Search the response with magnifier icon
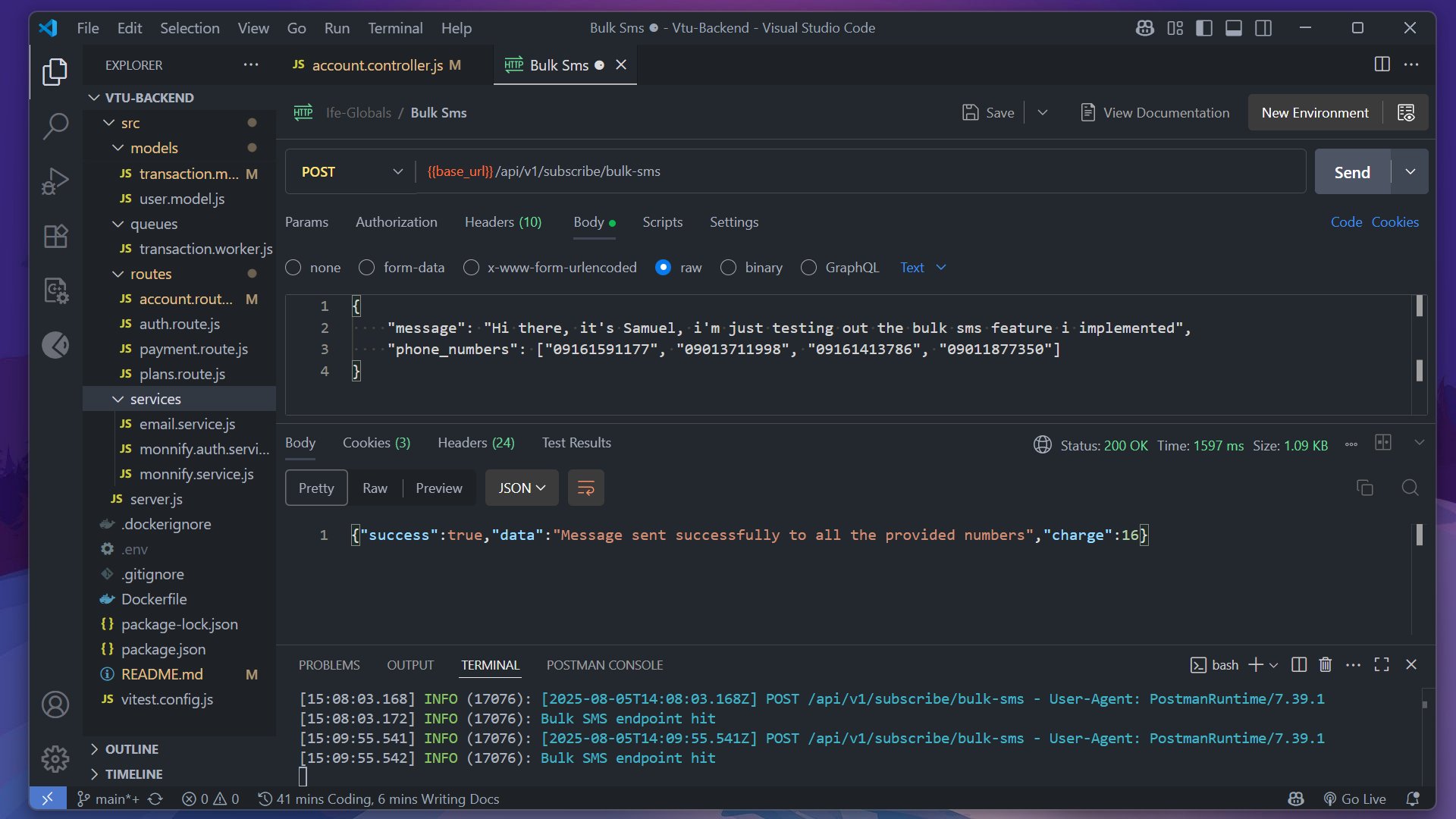The width and height of the screenshot is (1456, 819). point(1410,488)
